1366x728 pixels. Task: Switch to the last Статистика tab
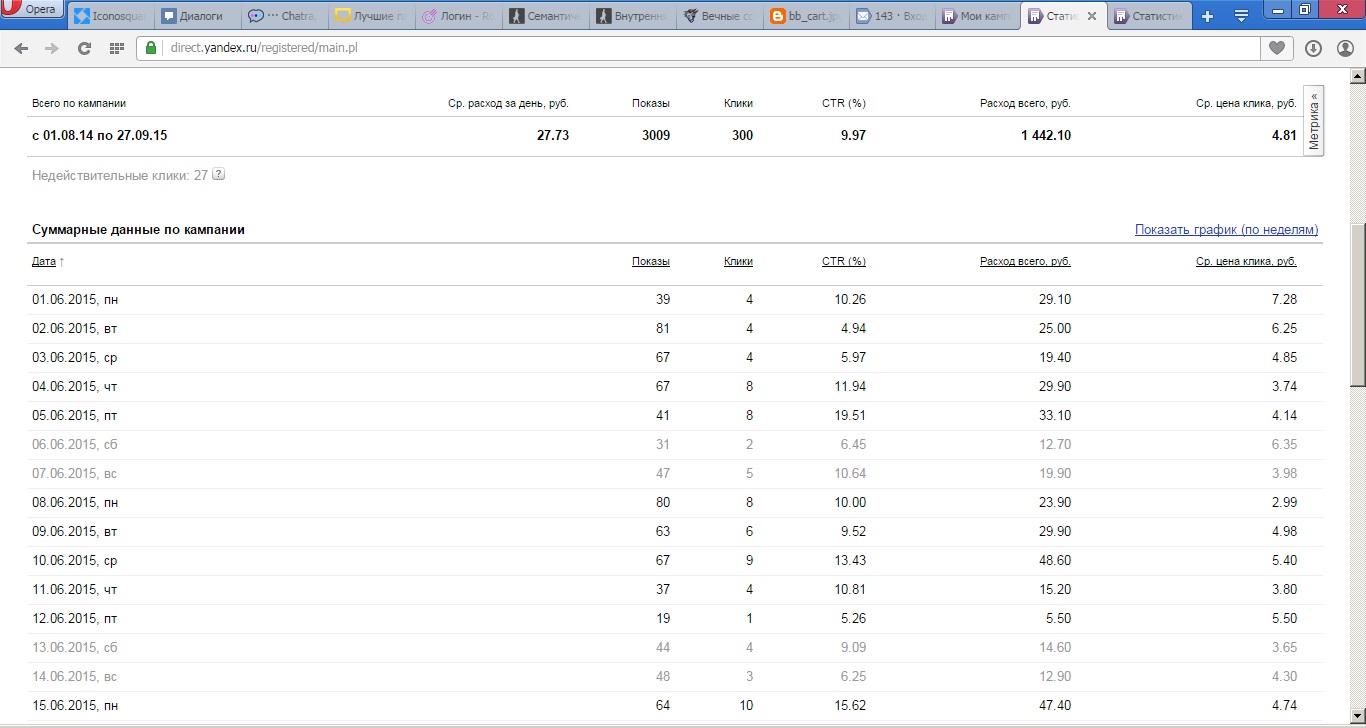point(1150,17)
